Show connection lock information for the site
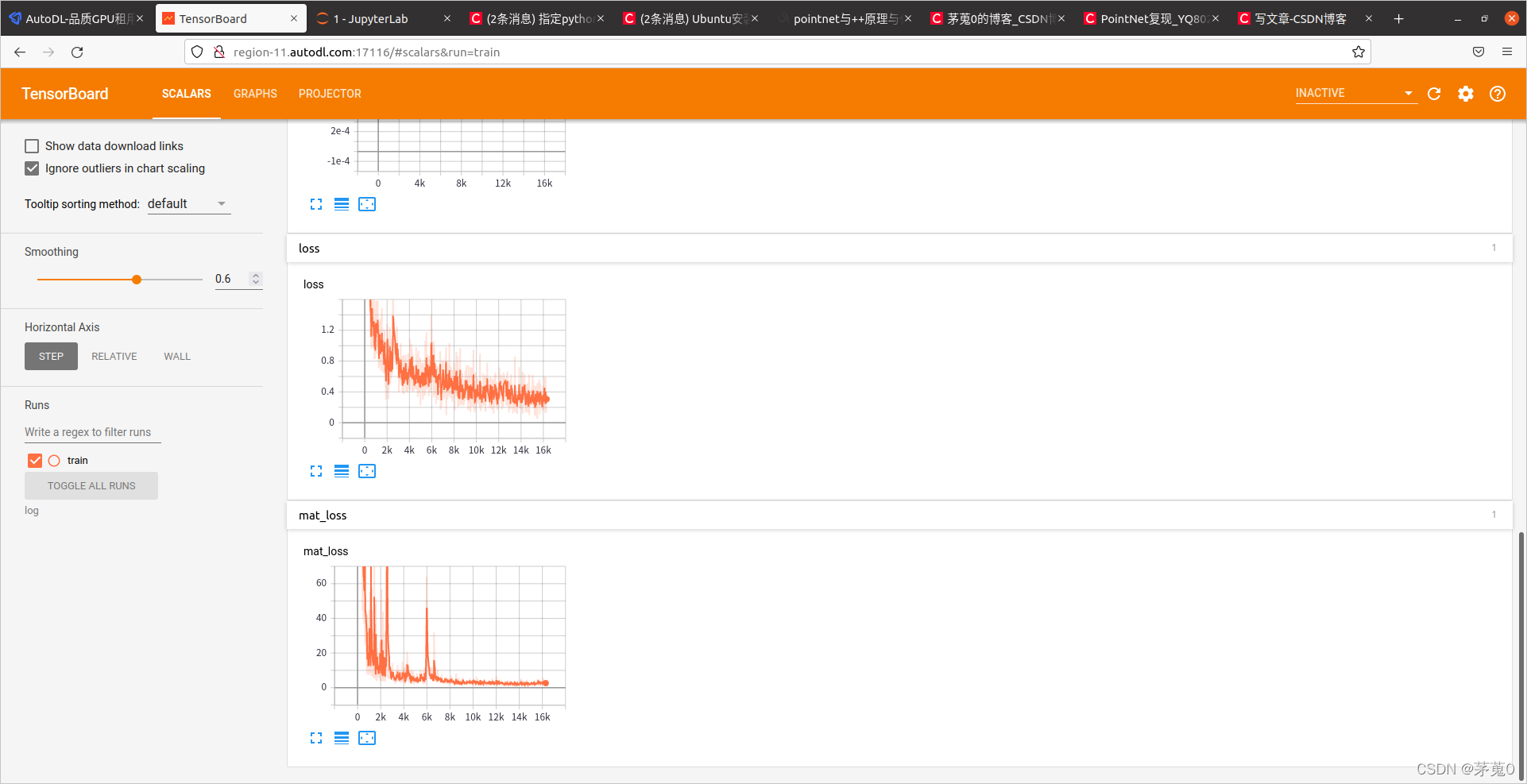This screenshot has height=784, width=1527. point(219,52)
